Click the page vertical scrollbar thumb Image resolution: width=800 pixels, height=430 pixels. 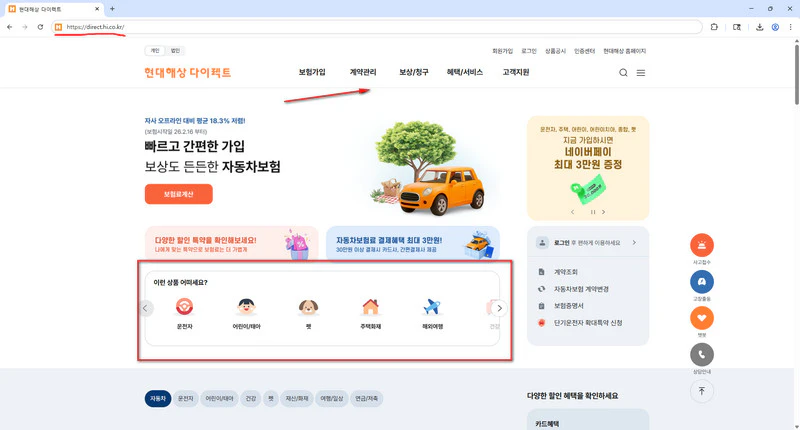click(796, 74)
